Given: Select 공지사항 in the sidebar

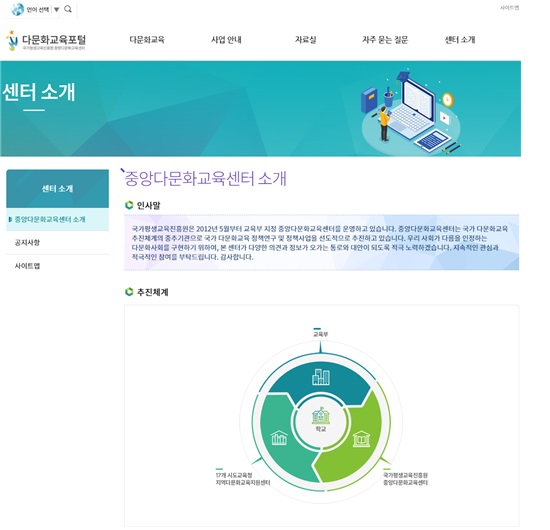Looking at the screenshot, I should click(58, 242).
